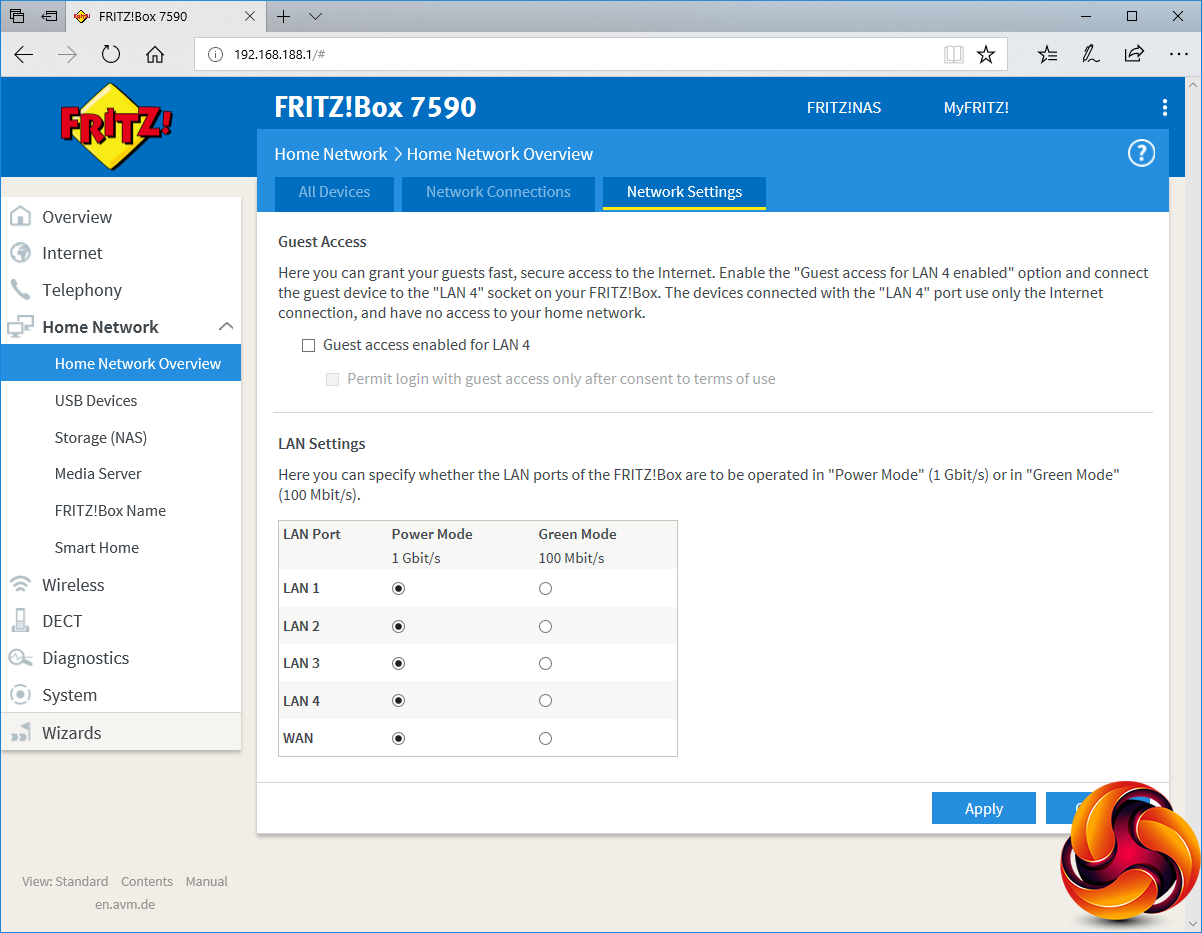This screenshot has height=933, width=1202.
Task: Open the help question mark icon
Action: (1141, 153)
